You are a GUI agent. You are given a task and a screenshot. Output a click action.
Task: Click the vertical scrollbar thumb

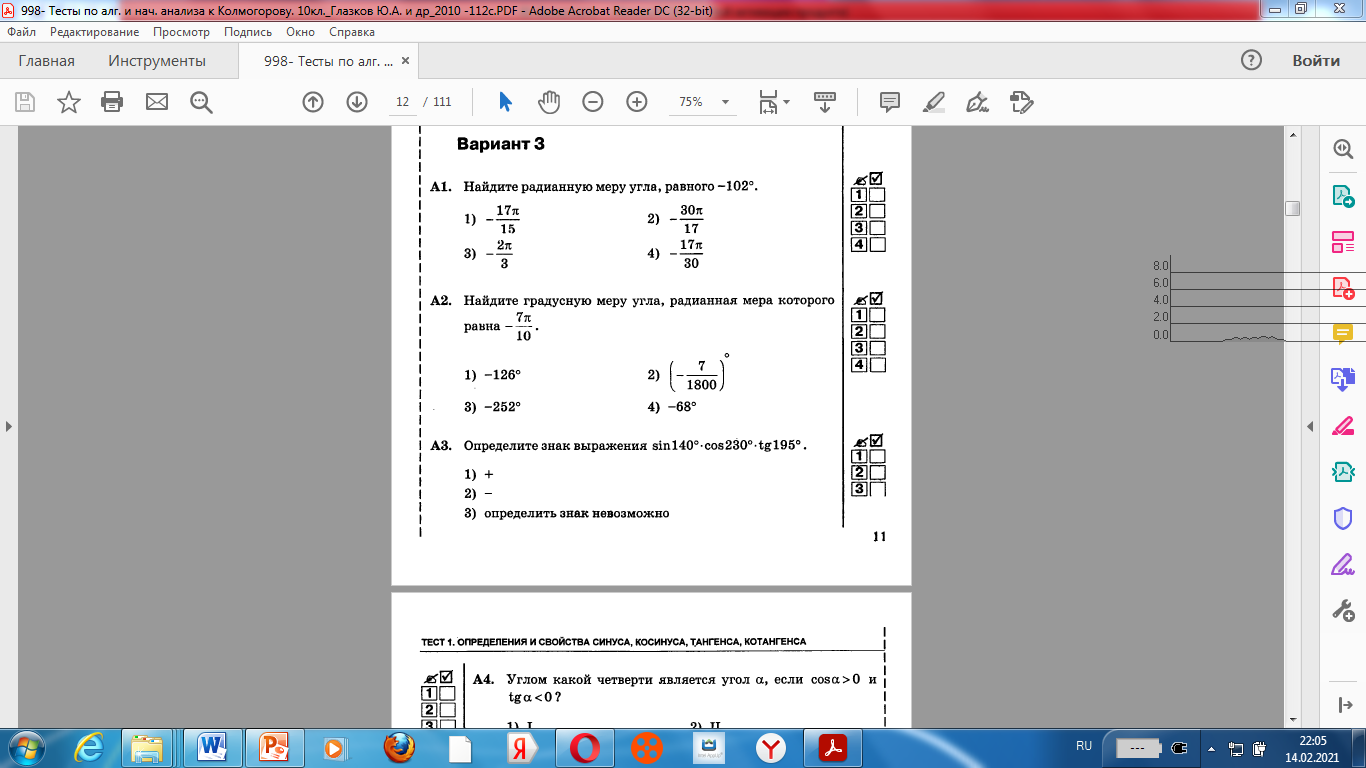(x=1293, y=208)
